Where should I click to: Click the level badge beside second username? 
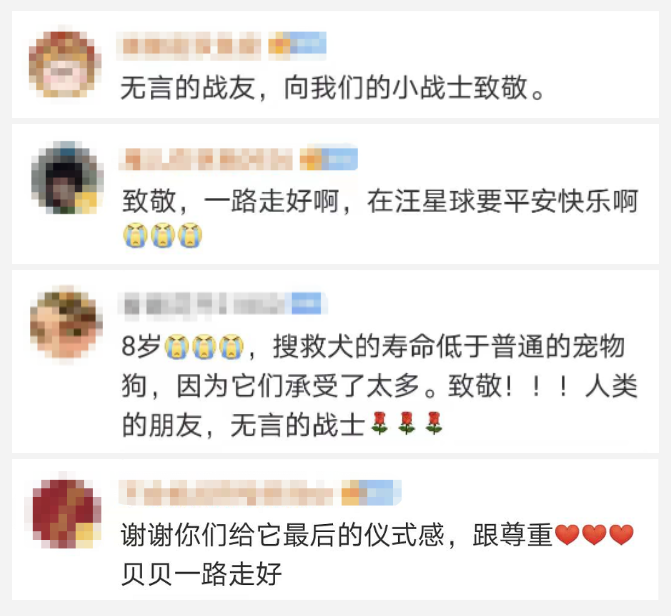coord(329,158)
